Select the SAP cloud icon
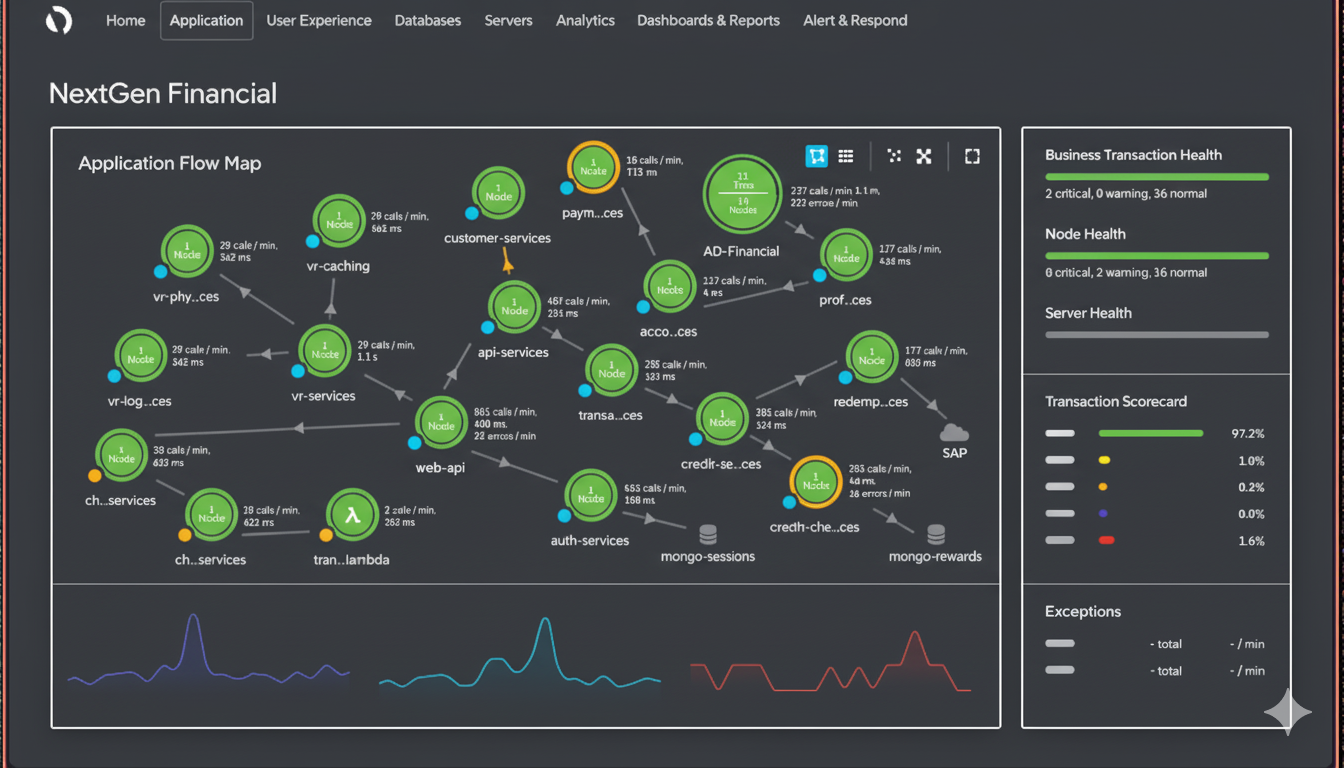This screenshot has width=1344, height=768. [x=955, y=433]
